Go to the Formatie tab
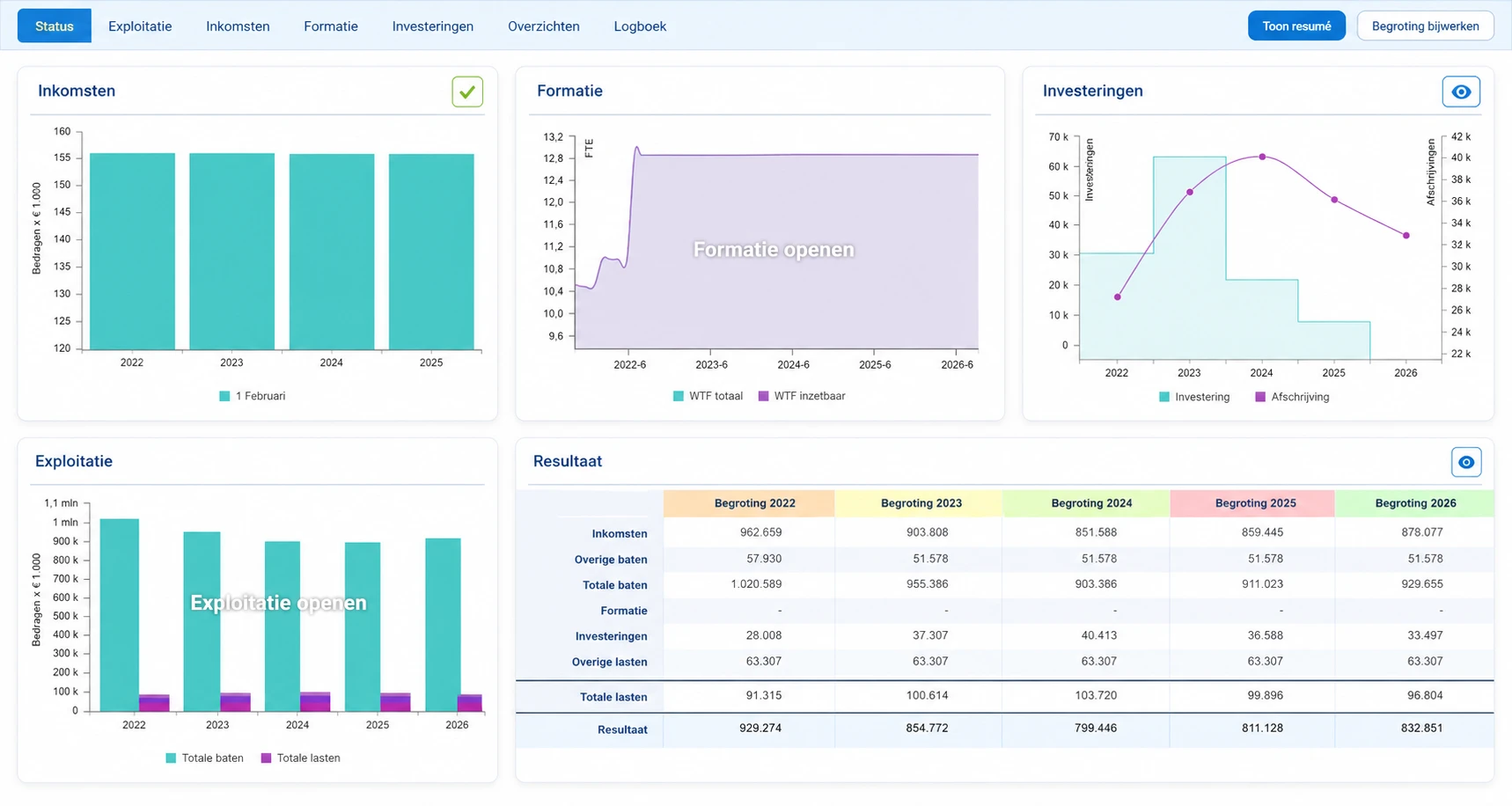1512x806 pixels. (x=331, y=26)
